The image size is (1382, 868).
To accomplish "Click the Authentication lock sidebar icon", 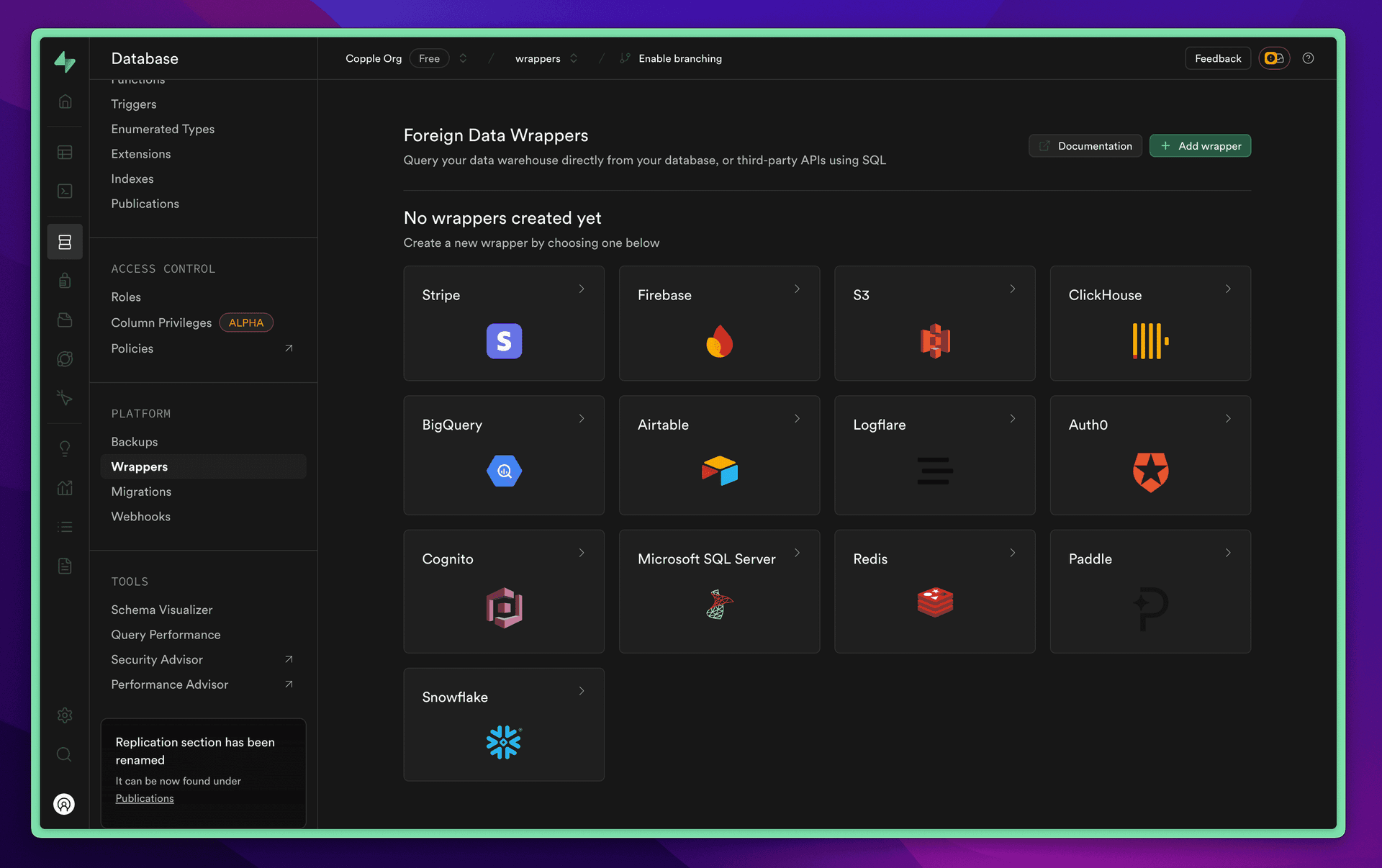I will 65,281.
